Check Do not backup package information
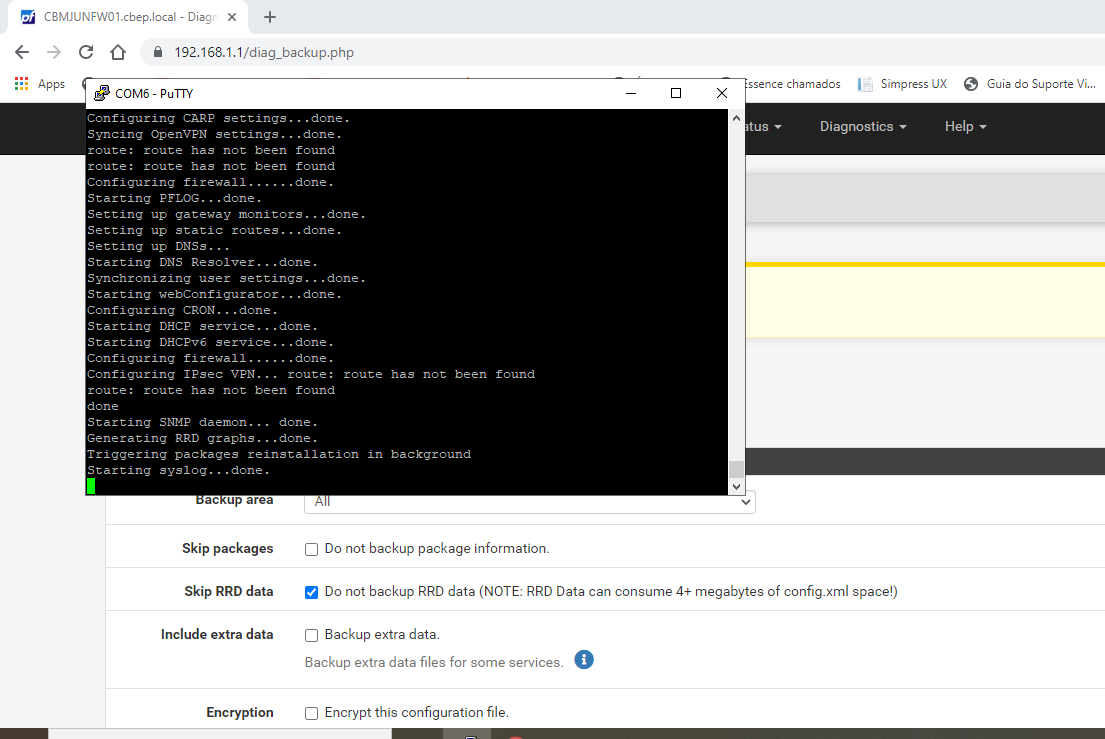Viewport: 1105px width, 739px height. [311, 549]
